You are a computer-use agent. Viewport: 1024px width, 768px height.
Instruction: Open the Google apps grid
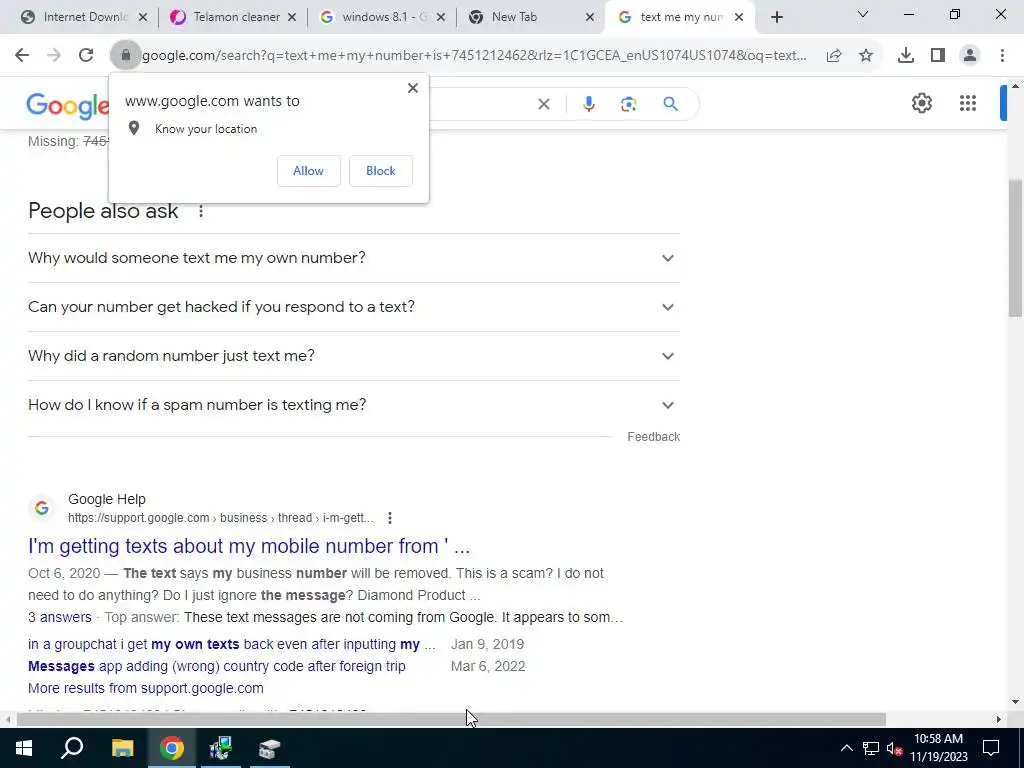point(968,103)
